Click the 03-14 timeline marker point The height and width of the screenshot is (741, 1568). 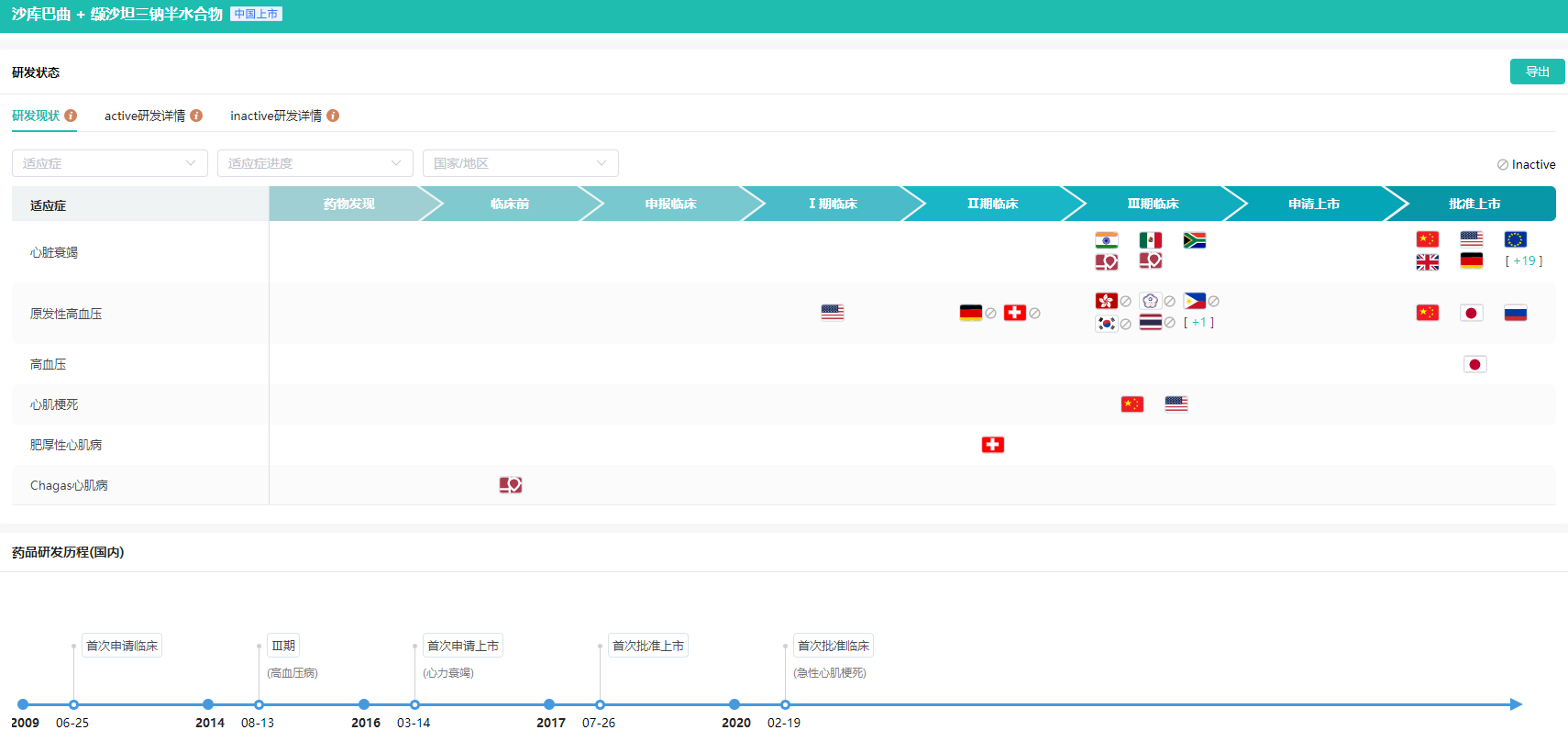pyautogui.click(x=414, y=704)
